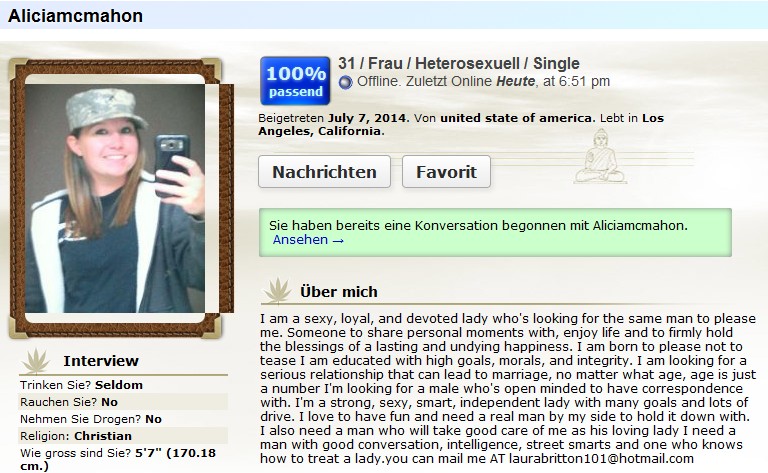Click the Aliciamcmahon profile name header

coord(75,16)
